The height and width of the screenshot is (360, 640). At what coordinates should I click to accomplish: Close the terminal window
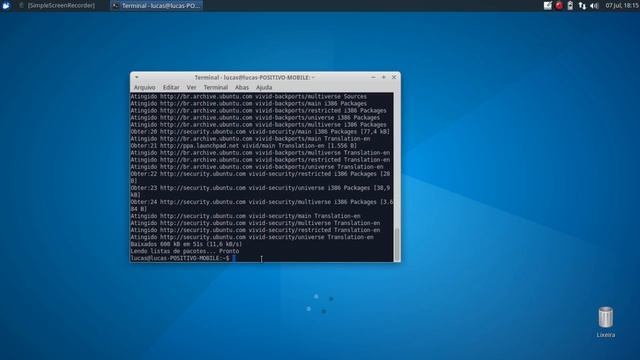point(394,77)
